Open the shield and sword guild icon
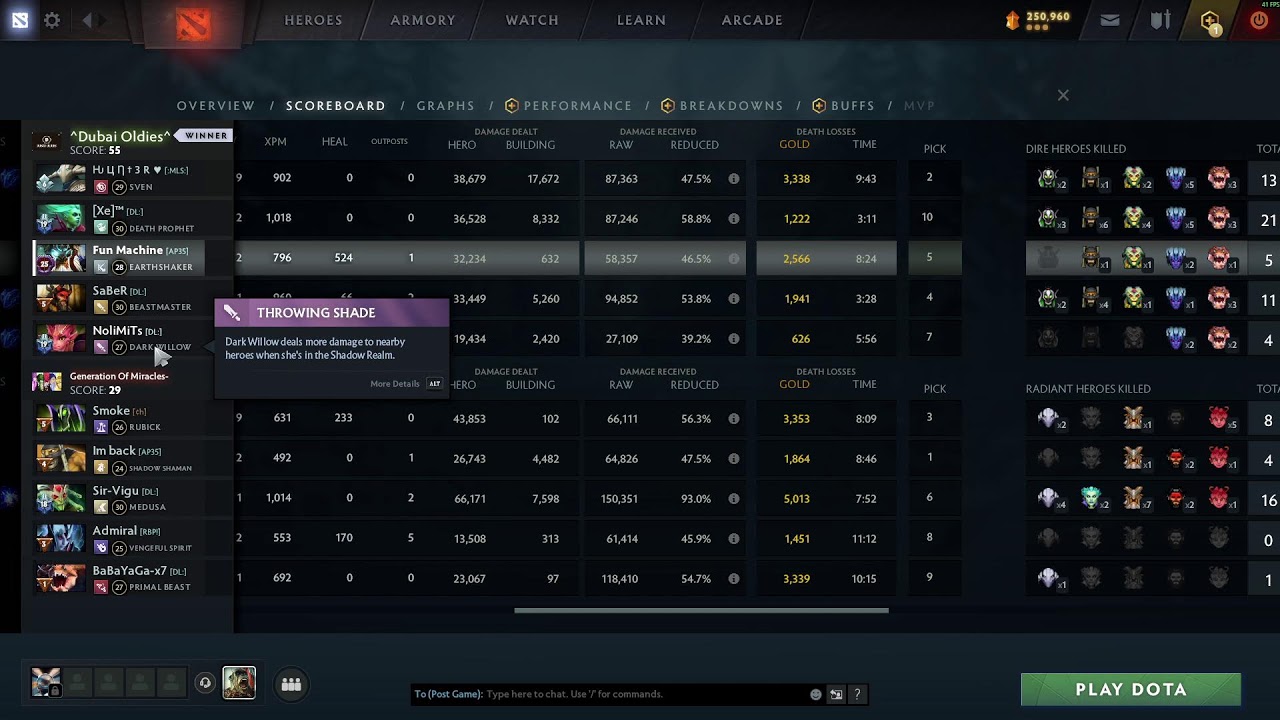Image resolution: width=1280 pixels, height=720 pixels. coord(1161,20)
